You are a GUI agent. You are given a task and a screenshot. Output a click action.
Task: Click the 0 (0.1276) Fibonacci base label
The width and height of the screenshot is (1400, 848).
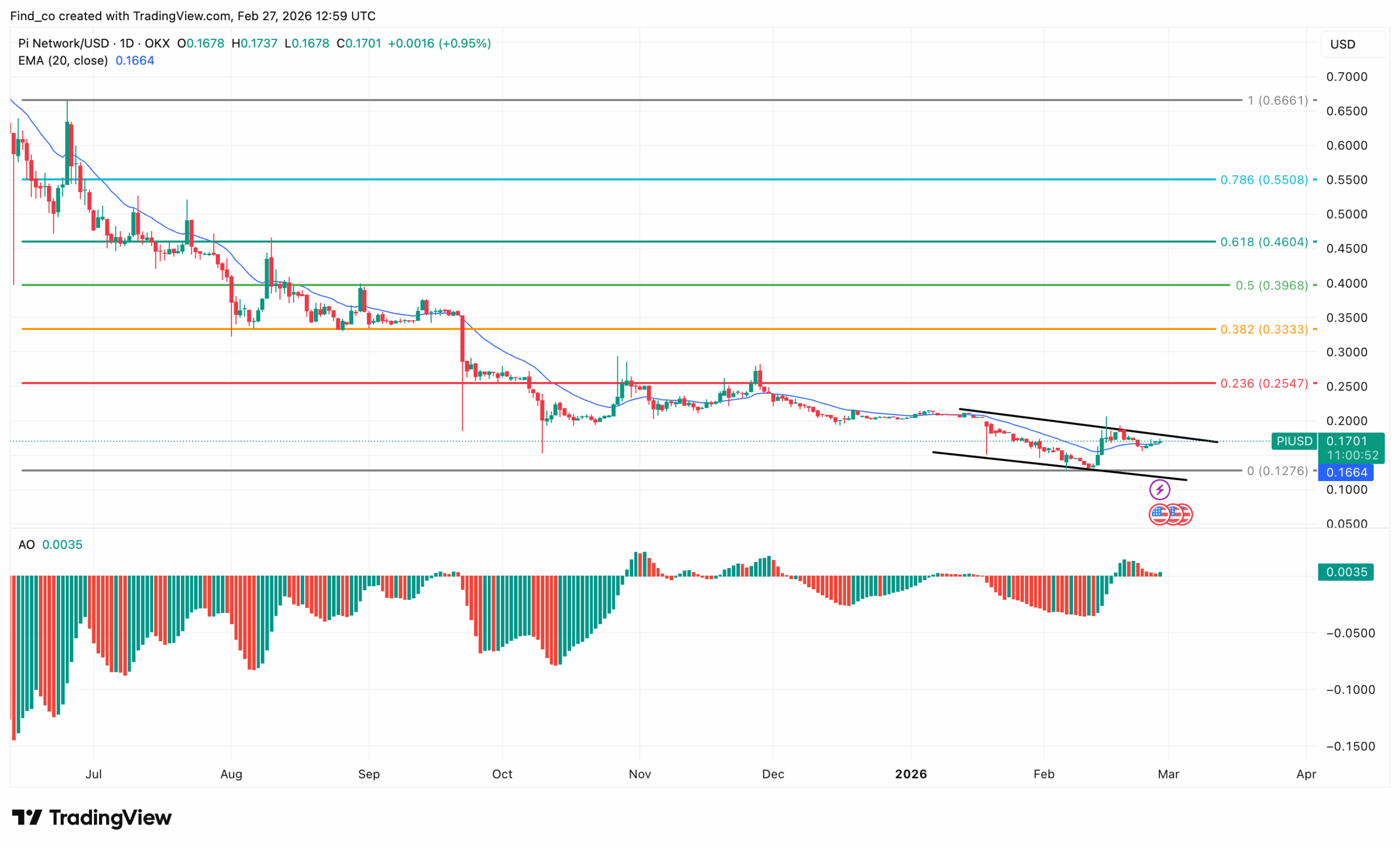[1278, 471]
